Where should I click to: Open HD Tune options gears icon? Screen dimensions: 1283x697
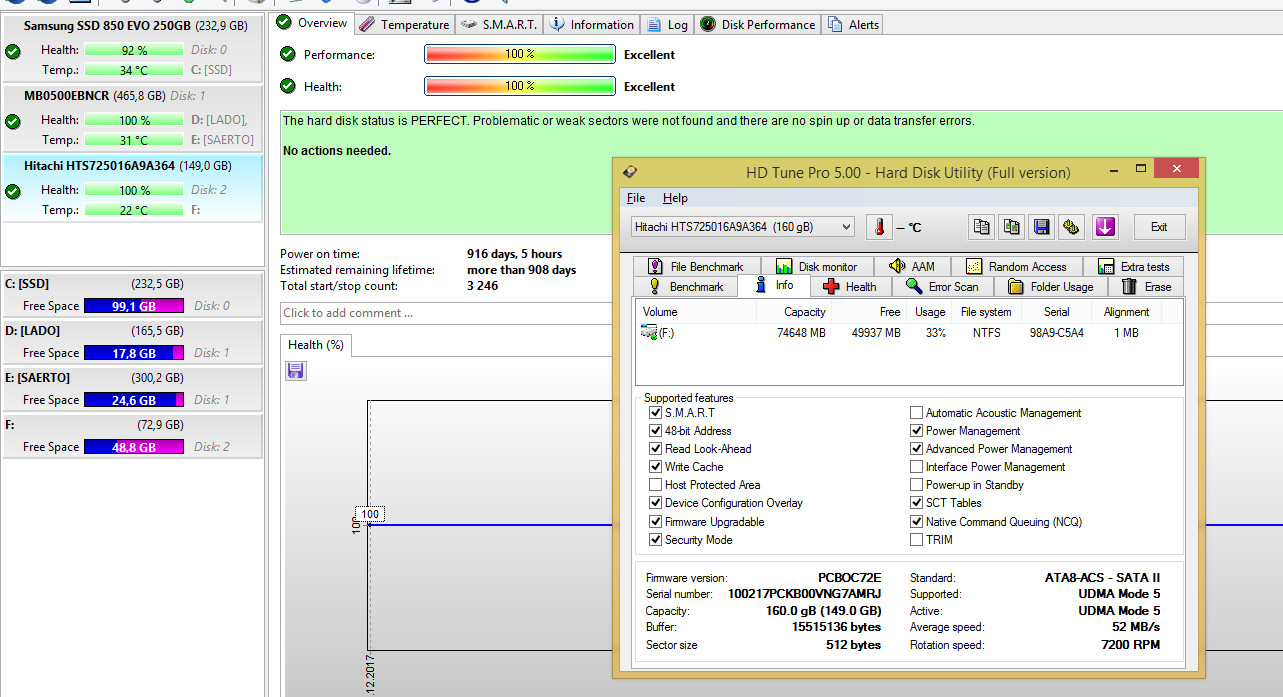click(x=1071, y=227)
